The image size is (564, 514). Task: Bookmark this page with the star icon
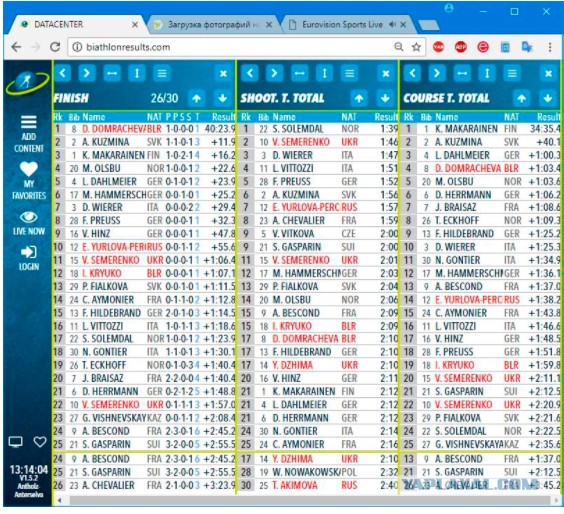416,47
